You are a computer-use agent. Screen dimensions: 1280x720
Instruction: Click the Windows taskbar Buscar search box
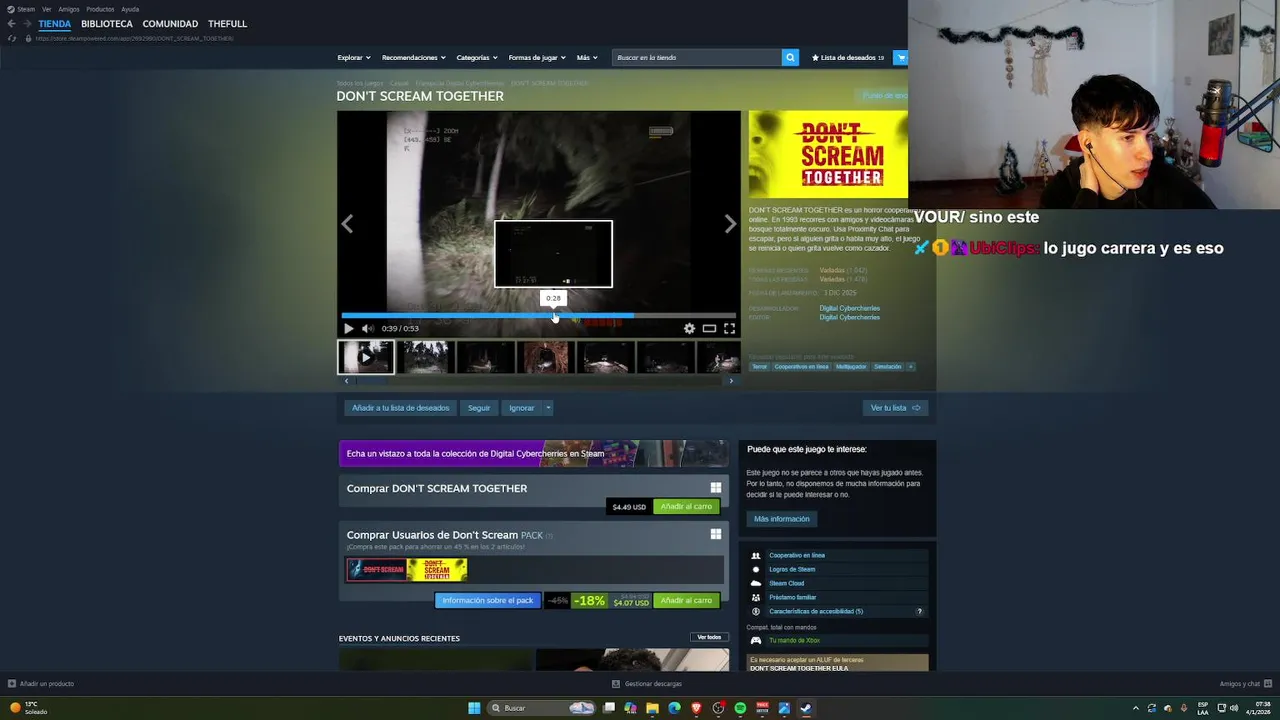541,708
